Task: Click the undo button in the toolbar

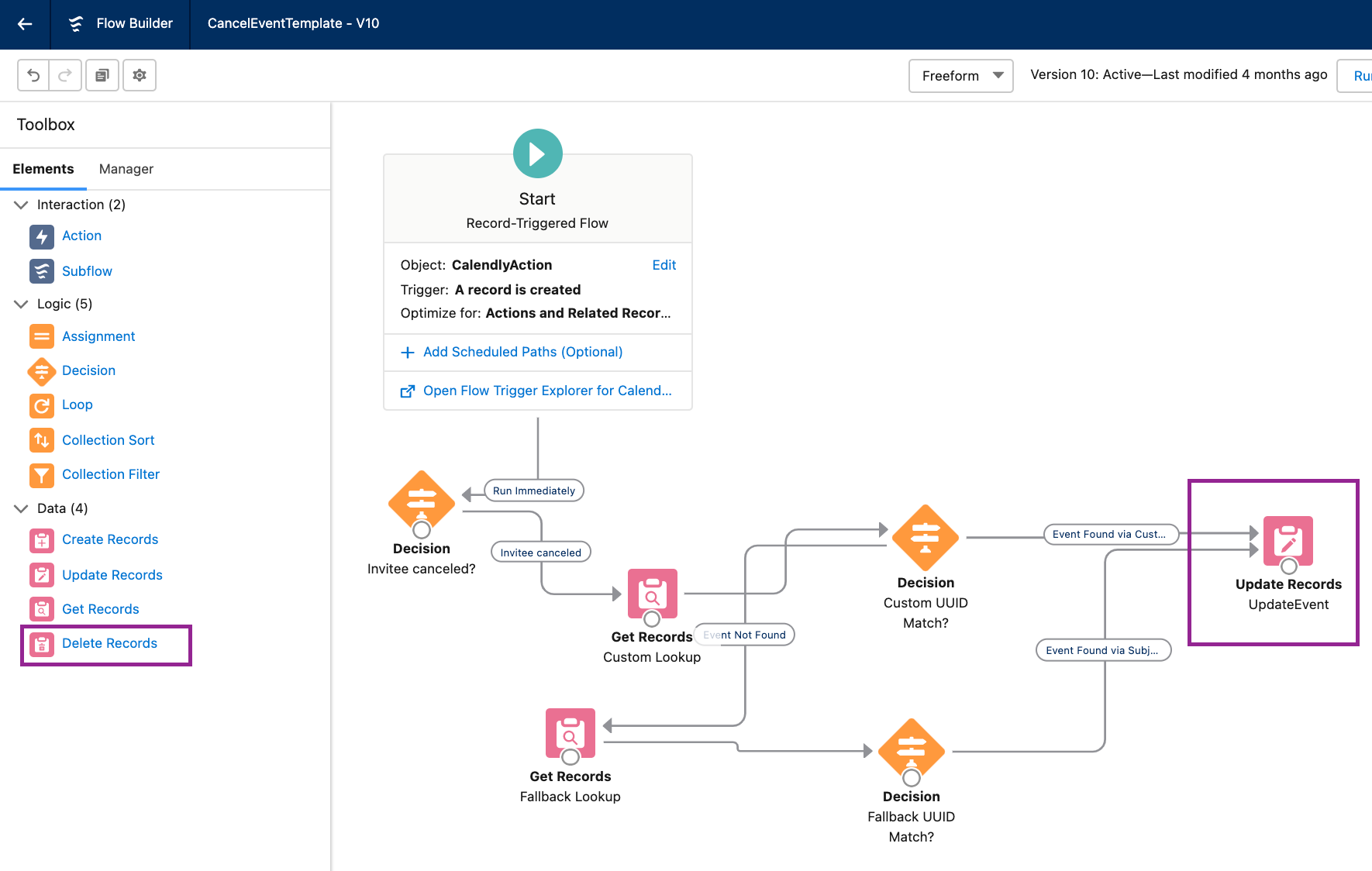Action: click(x=33, y=75)
